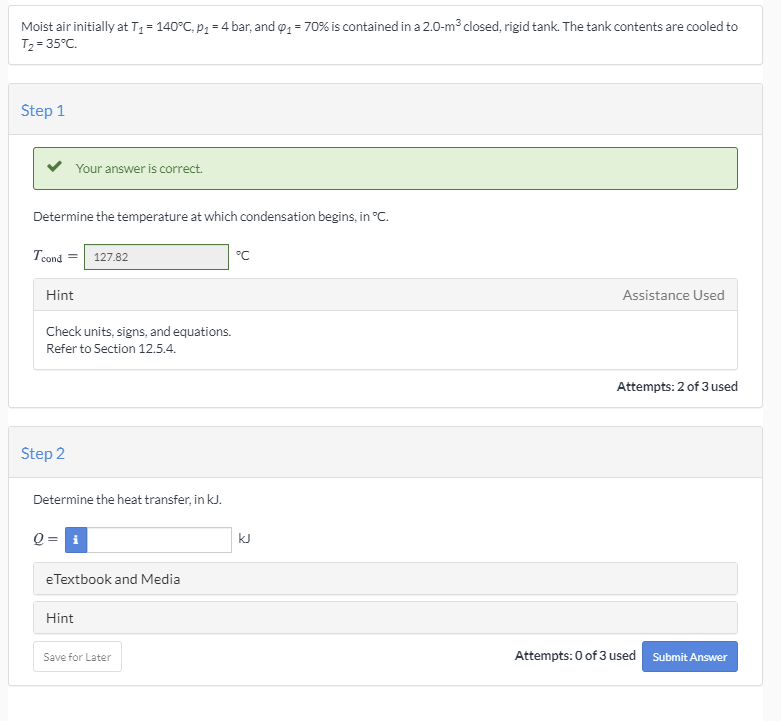Click the Tcond variable label

47,258
